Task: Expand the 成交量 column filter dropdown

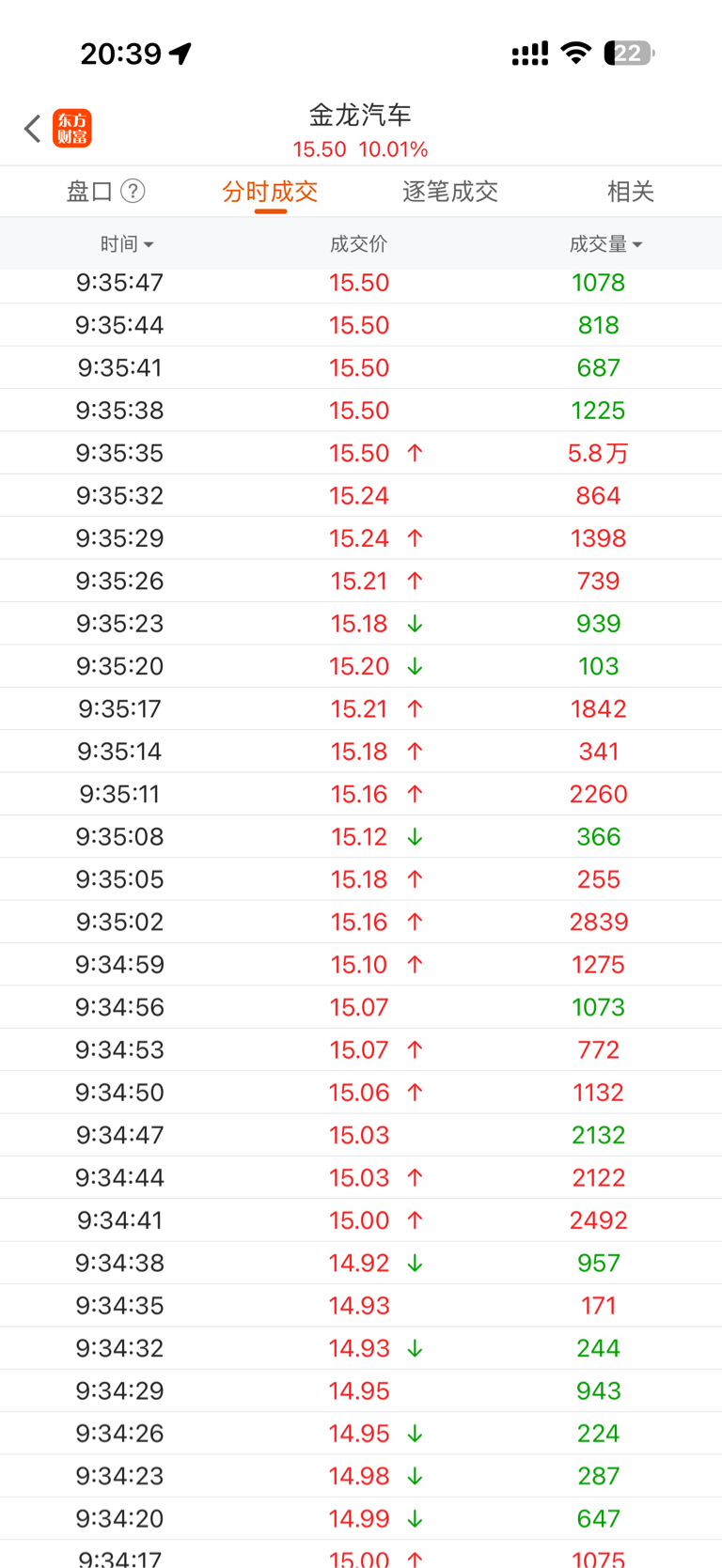Action: [x=605, y=244]
